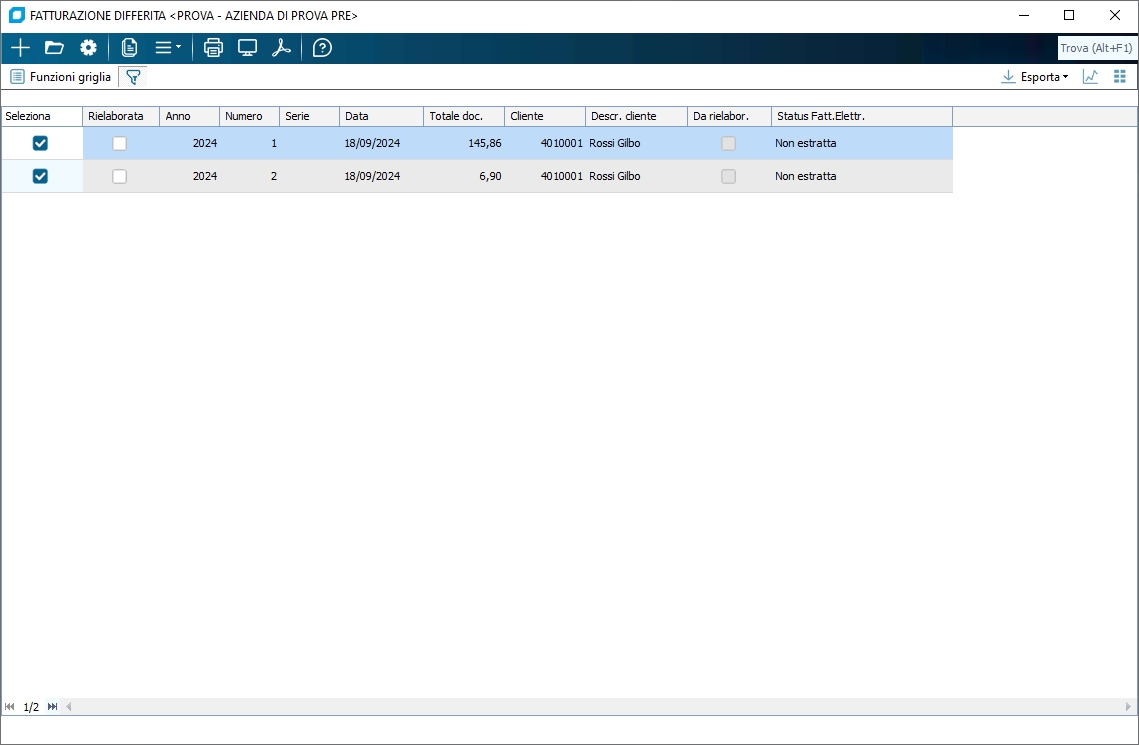The width and height of the screenshot is (1139, 745).
Task: Expand the Esporta dropdown
Action: [x=1034, y=77]
